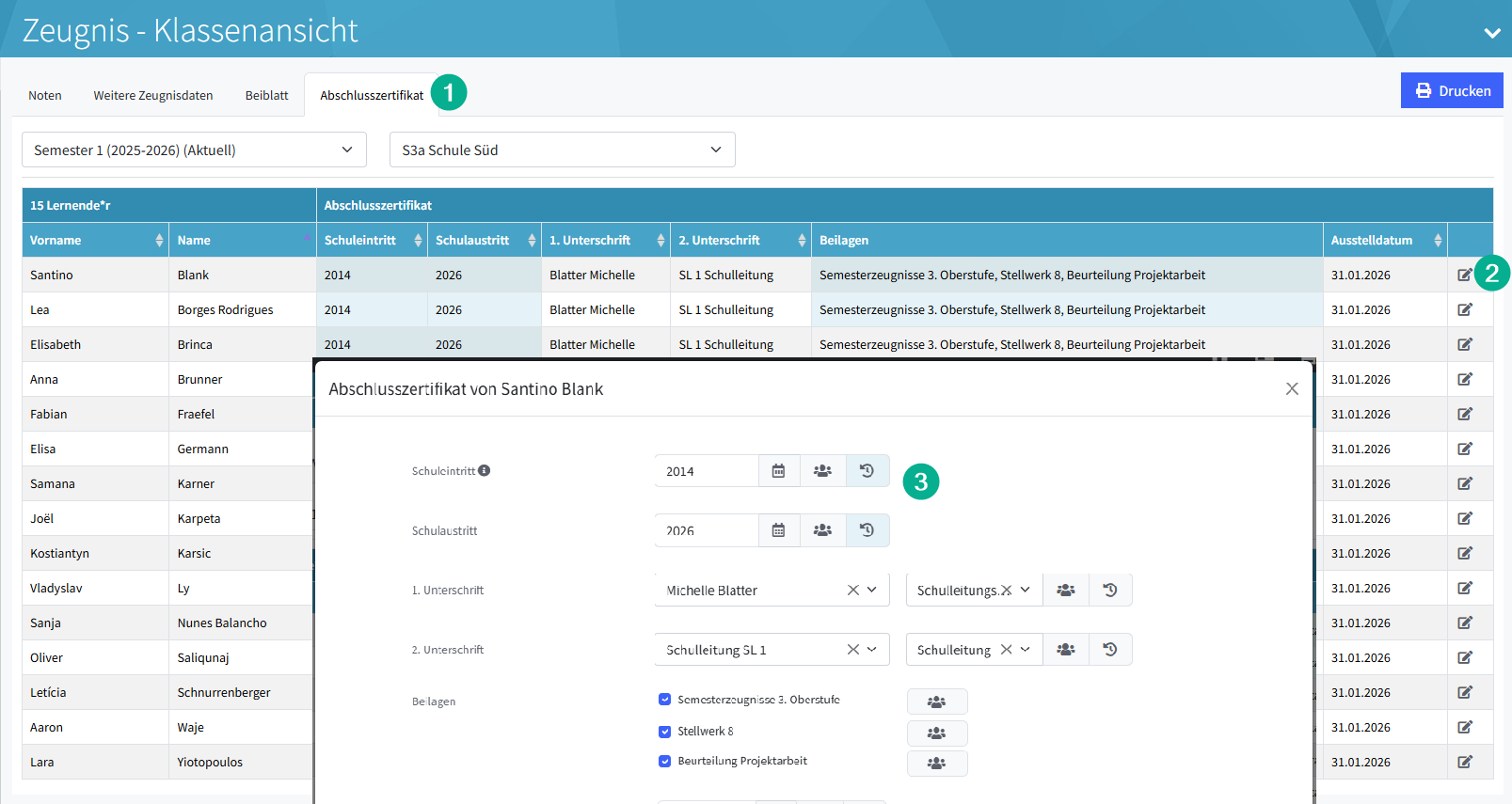Click the Schuleintritt year input field
This screenshot has width=1512, height=804.
point(706,471)
